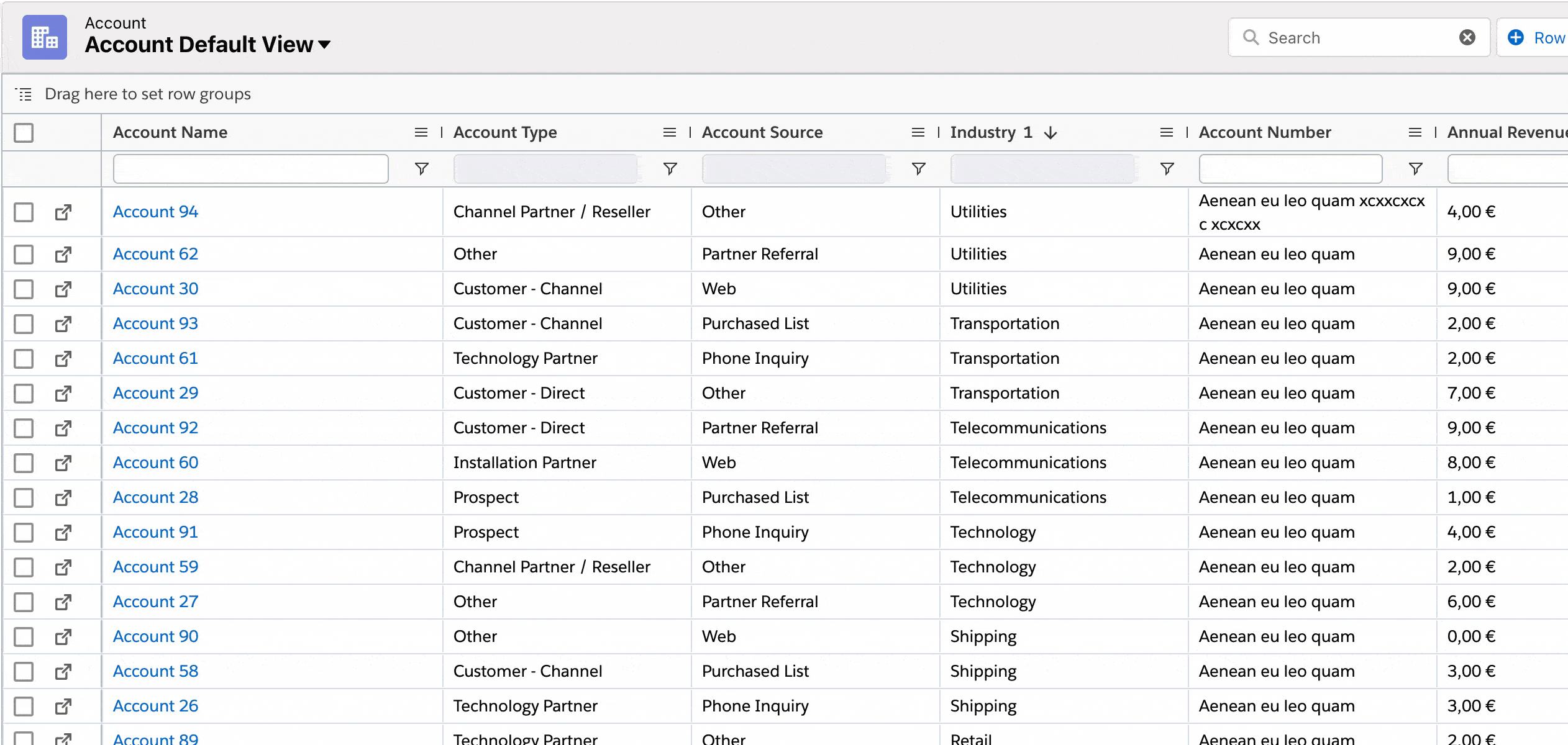Check the box for Account 62 row
Image resolution: width=1568 pixels, height=745 pixels.
pos(24,255)
